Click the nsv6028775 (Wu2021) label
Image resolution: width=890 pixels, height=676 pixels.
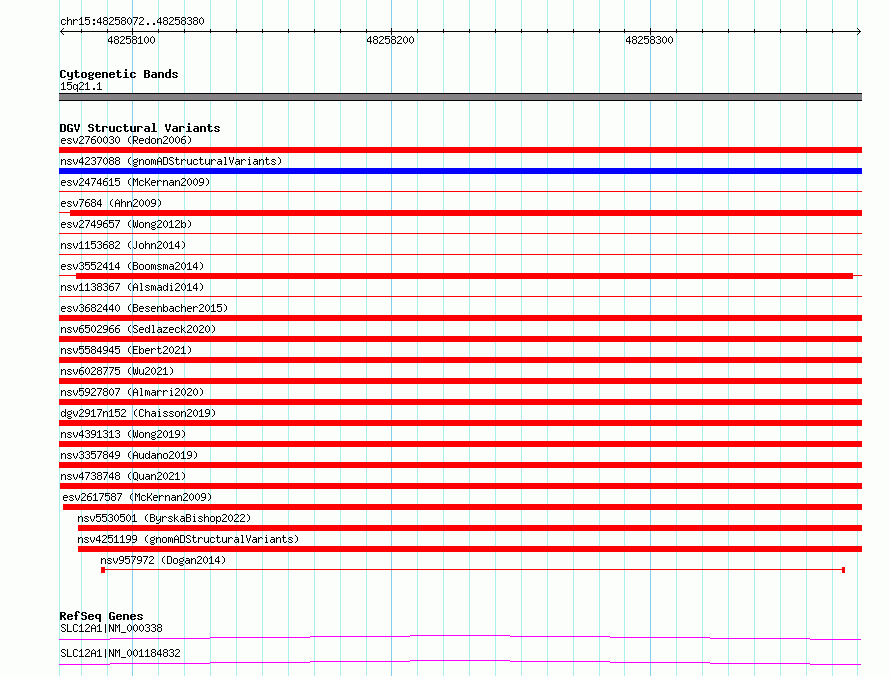[x=117, y=371]
